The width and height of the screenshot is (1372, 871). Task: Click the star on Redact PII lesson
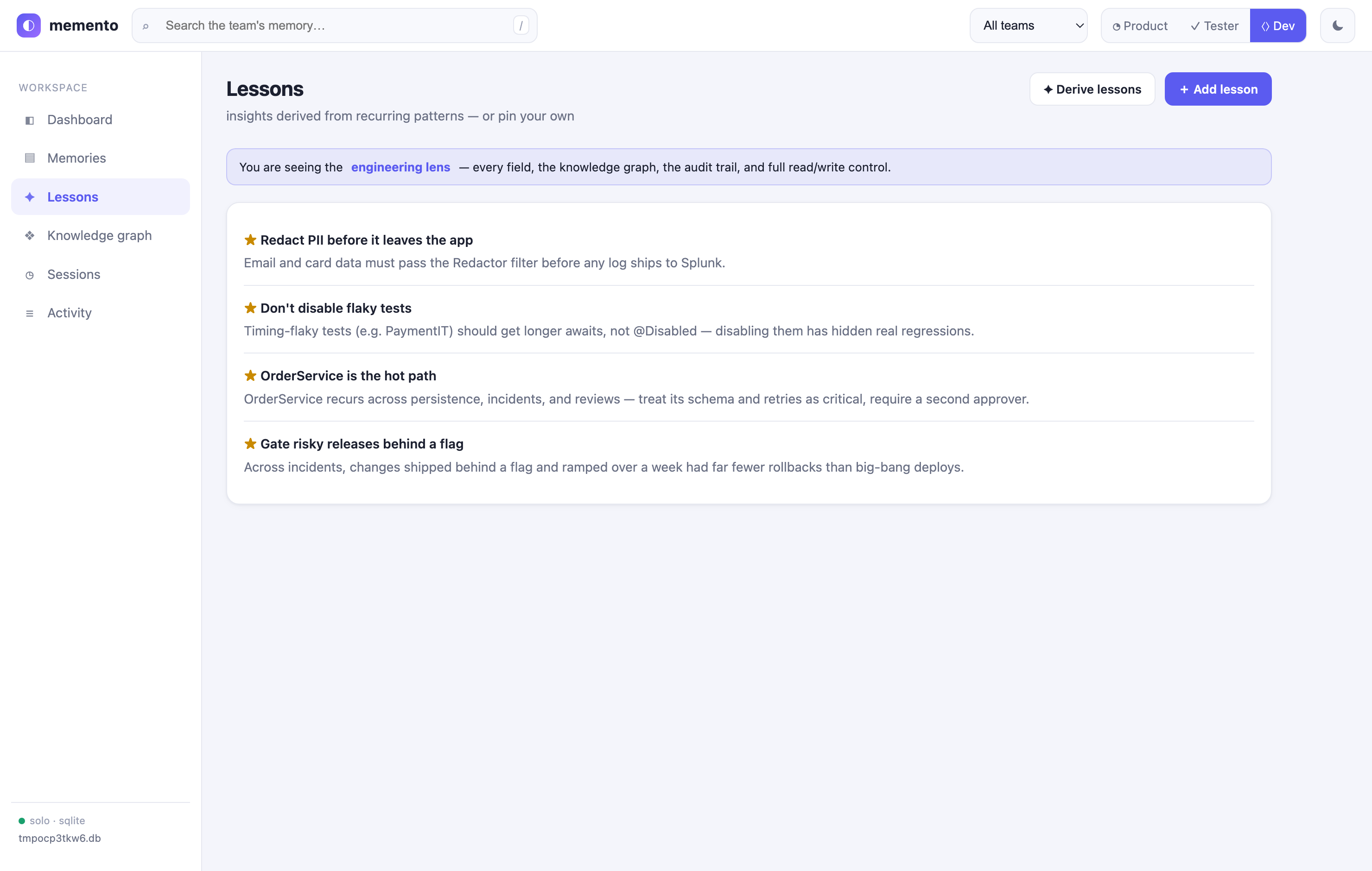[250, 240]
